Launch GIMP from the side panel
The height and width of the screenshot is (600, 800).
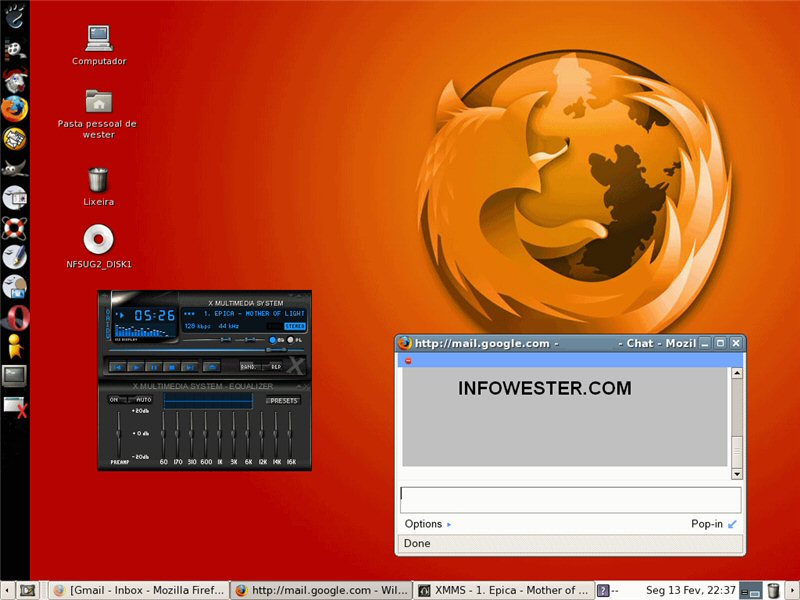coord(14,168)
